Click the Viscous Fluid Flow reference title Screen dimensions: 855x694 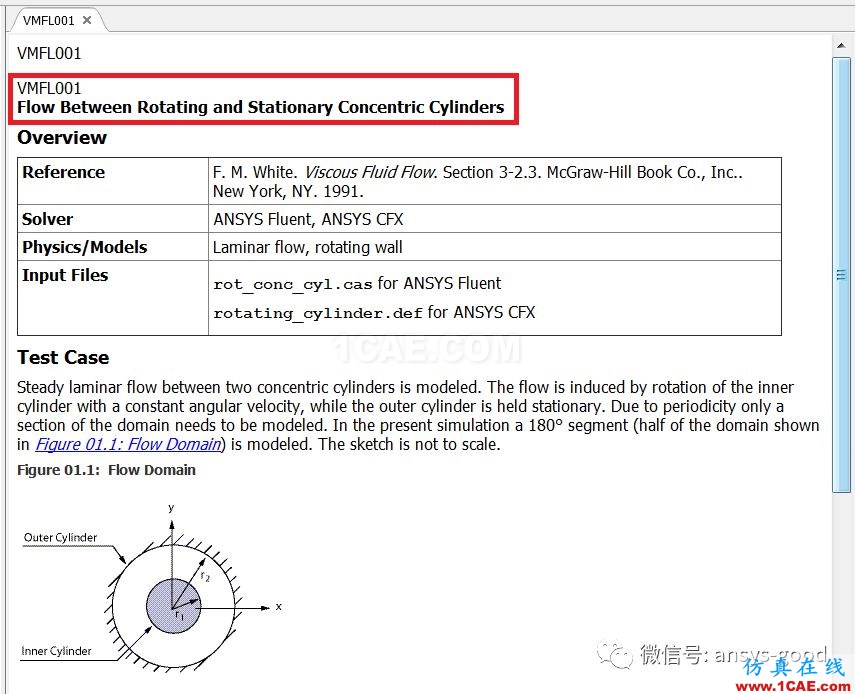point(370,172)
